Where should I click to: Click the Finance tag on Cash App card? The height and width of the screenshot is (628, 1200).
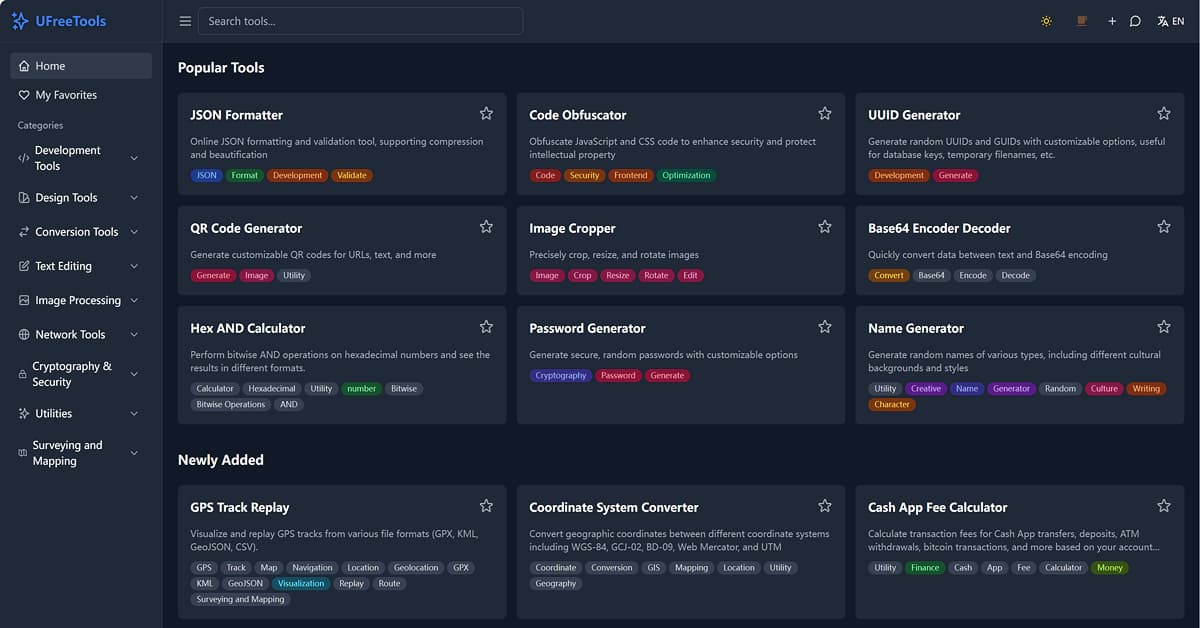click(925, 567)
